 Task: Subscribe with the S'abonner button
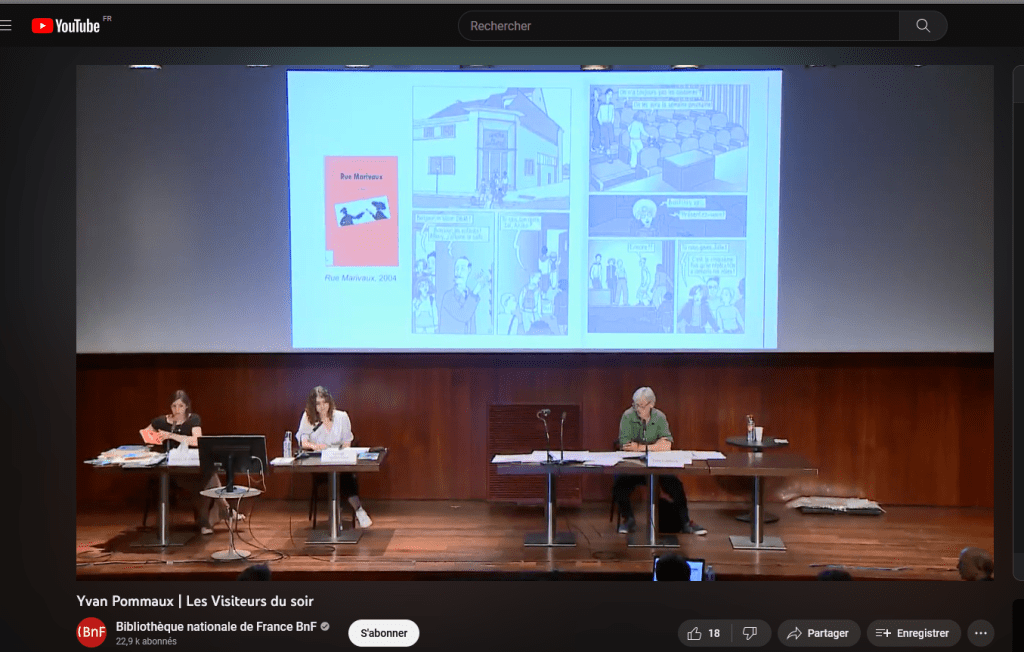(383, 633)
